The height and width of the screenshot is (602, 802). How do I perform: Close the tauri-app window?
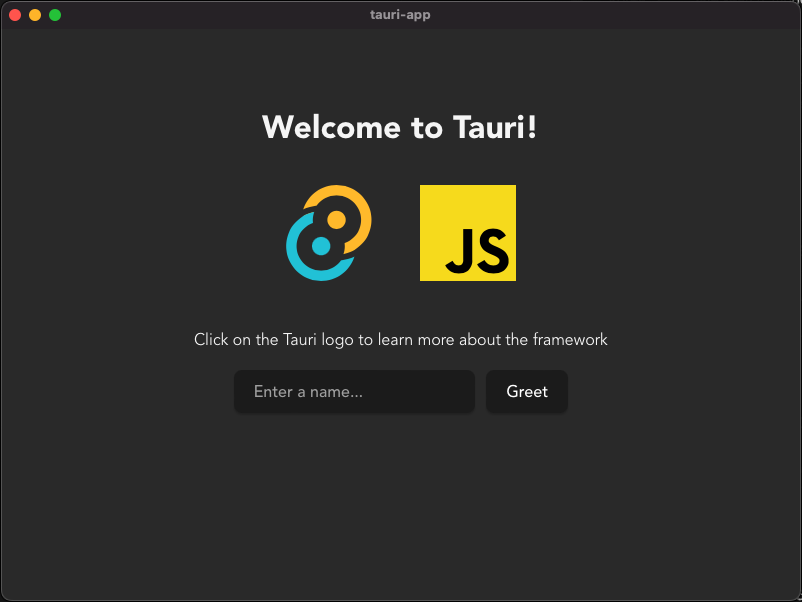tap(15, 15)
